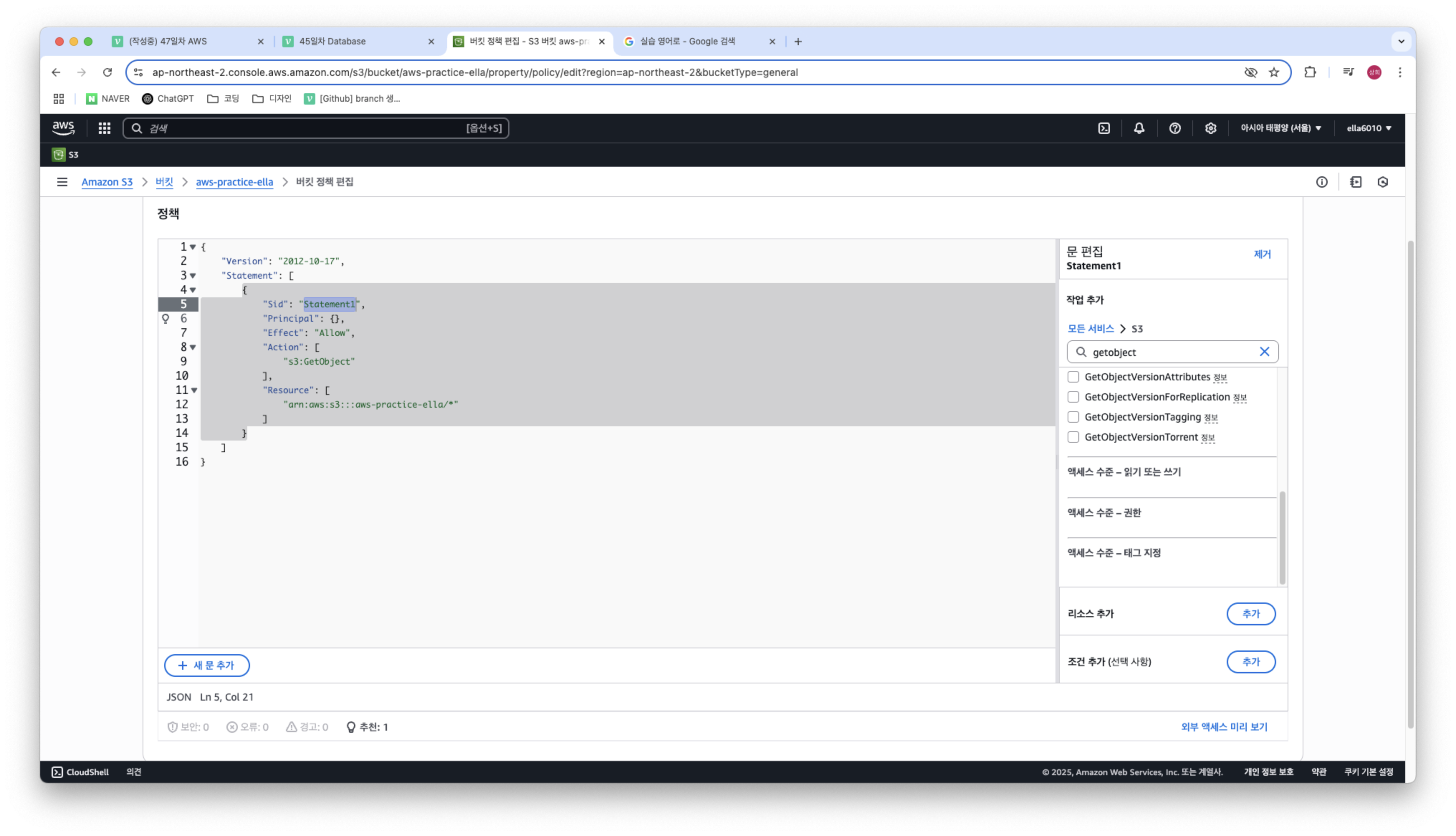Collapse the statement object fold on line 4
The width and height of the screenshot is (1456, 836).
pos(193,290)
